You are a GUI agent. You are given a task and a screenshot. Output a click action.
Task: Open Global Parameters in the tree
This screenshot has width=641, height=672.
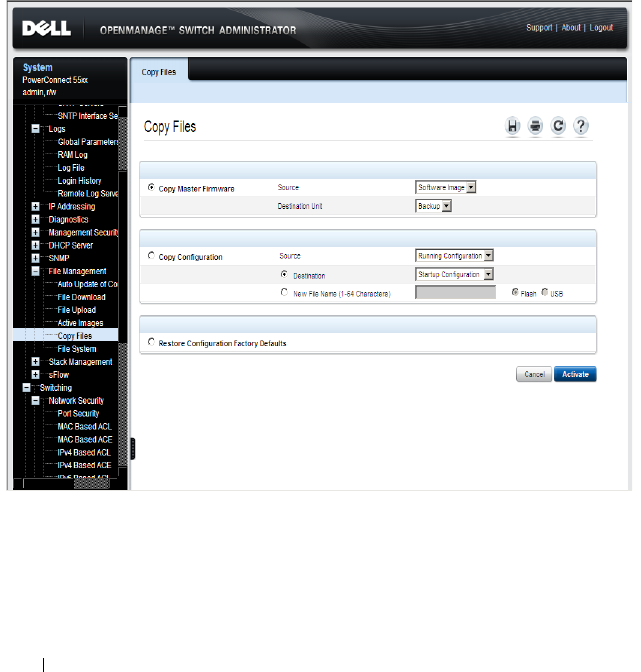(88, 142)
